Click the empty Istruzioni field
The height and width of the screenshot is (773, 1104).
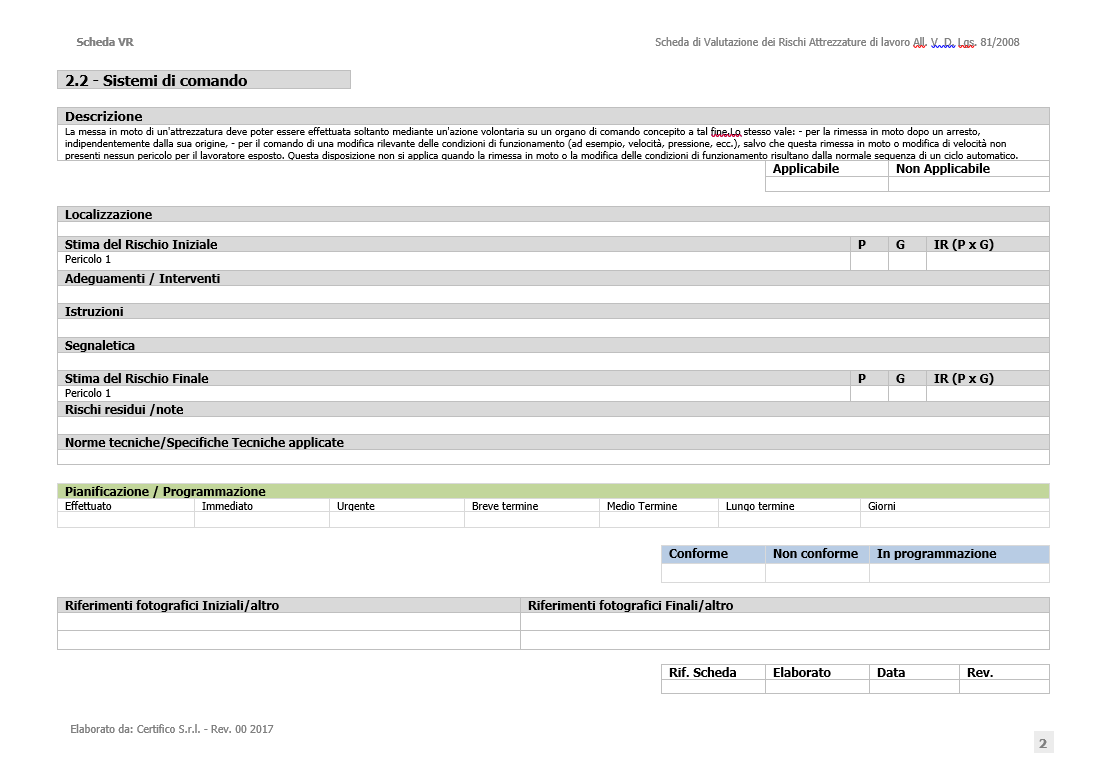(553, 328)
